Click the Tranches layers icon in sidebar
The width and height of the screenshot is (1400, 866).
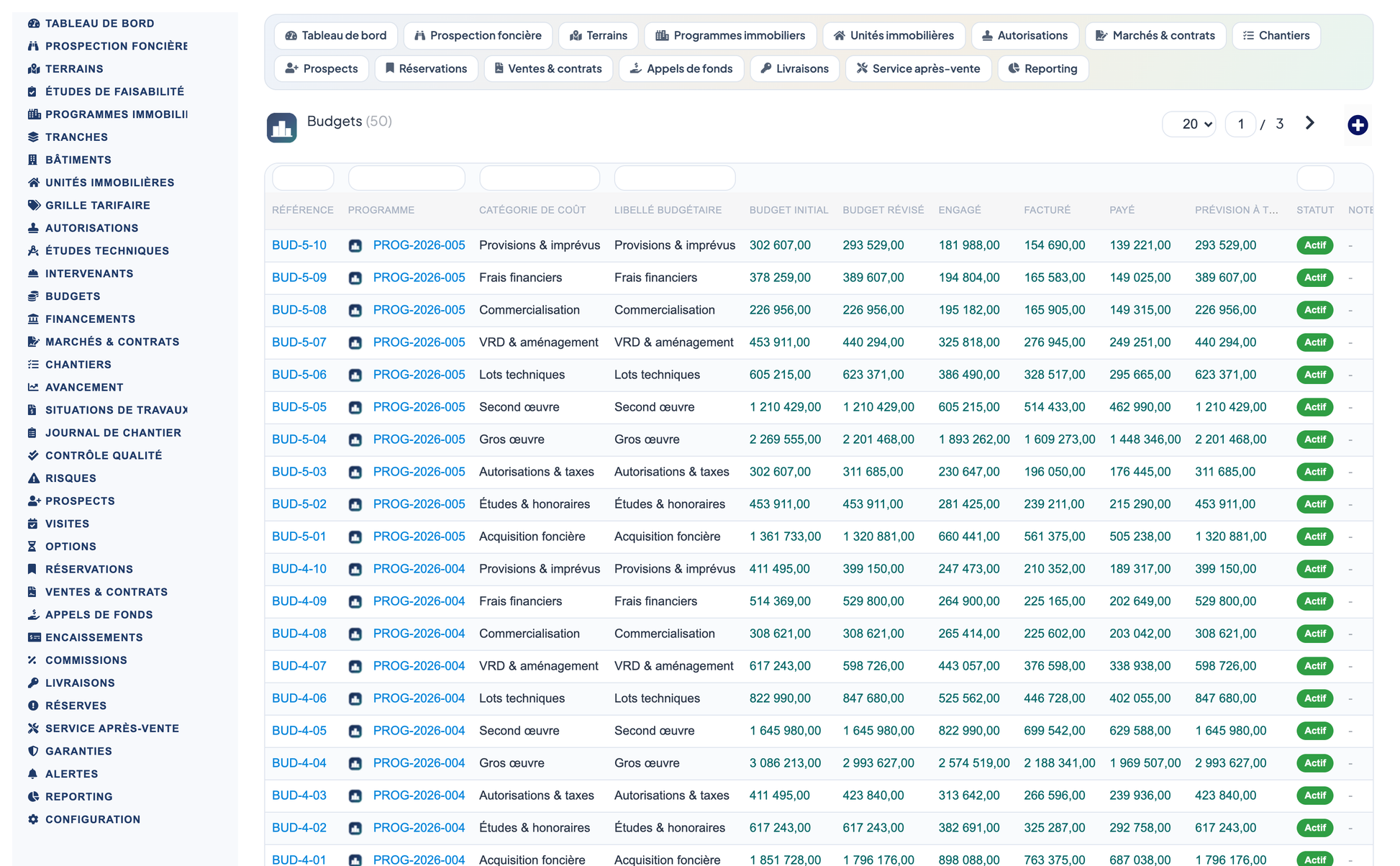(33, 137)
